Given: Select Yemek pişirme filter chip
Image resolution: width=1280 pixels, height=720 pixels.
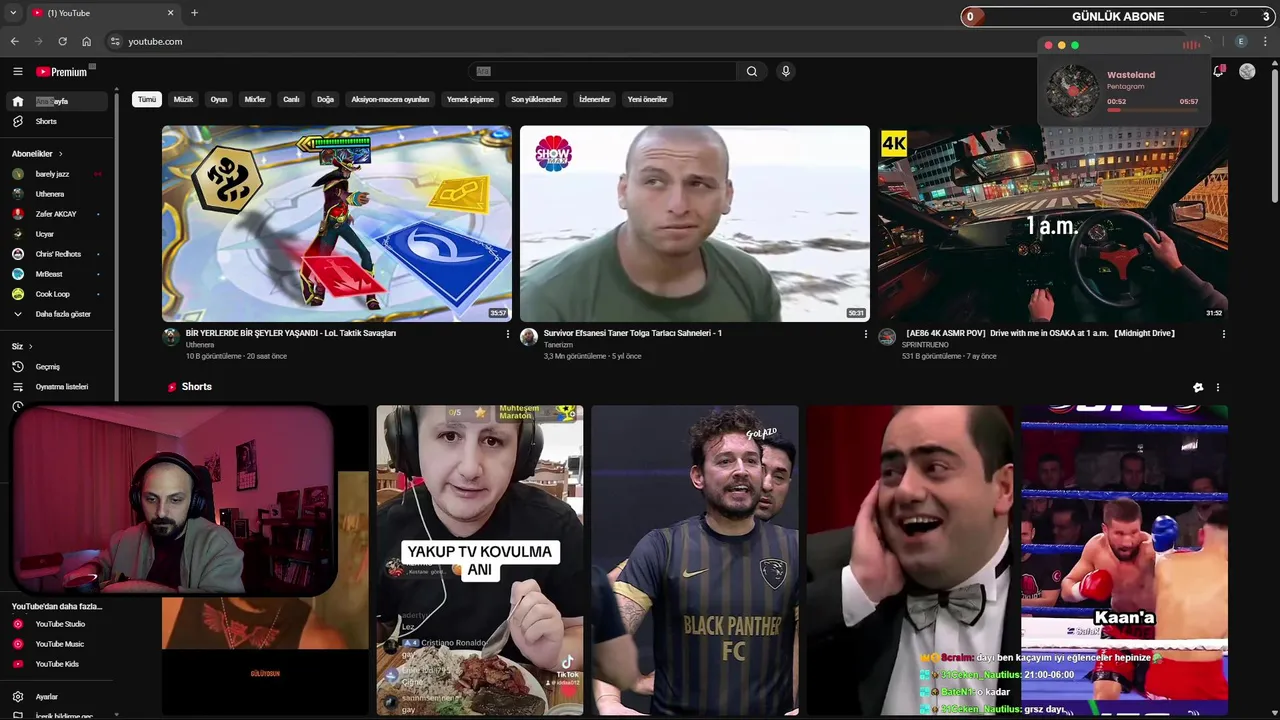Looking at the screenshot, I should click(470, 99).
